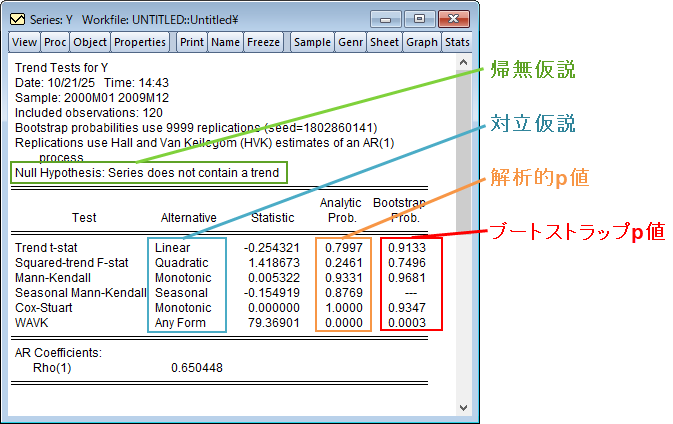This screenshot has width=673, height=424.
Task: Switch to Sheet view
Action: coord(384,42)
